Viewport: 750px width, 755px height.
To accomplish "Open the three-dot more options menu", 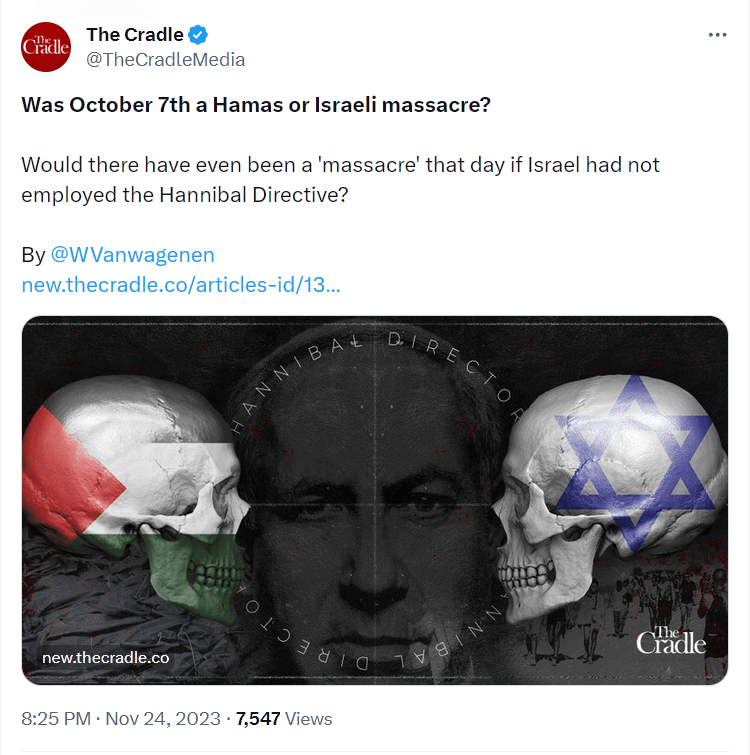I will (x=717, y=34).
